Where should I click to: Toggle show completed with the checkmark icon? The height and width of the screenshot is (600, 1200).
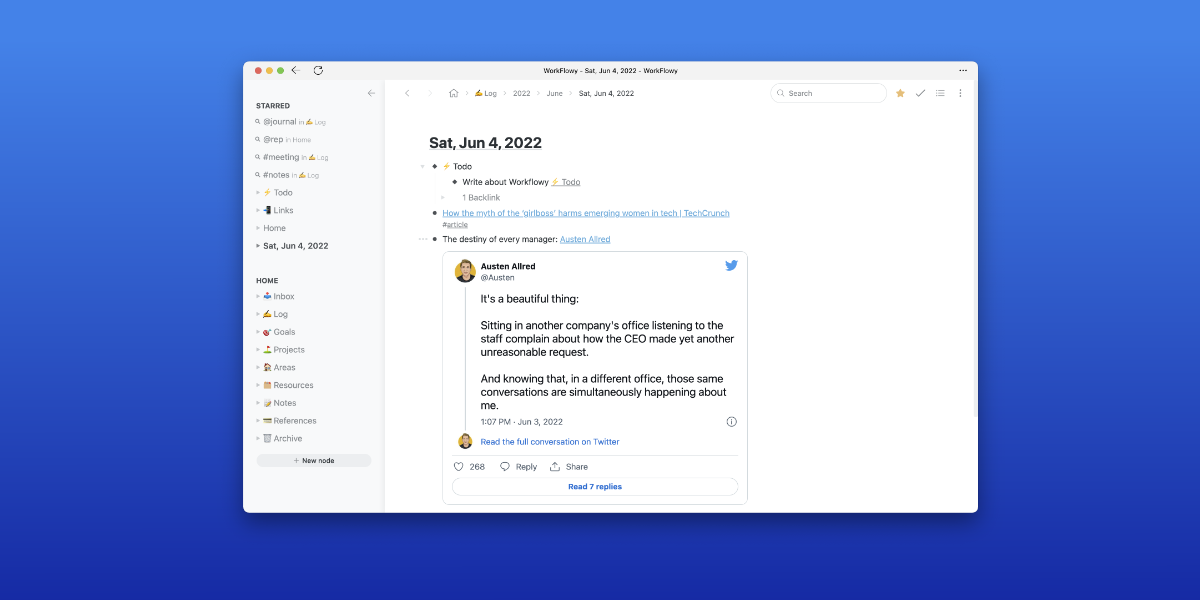coord(920,93)
